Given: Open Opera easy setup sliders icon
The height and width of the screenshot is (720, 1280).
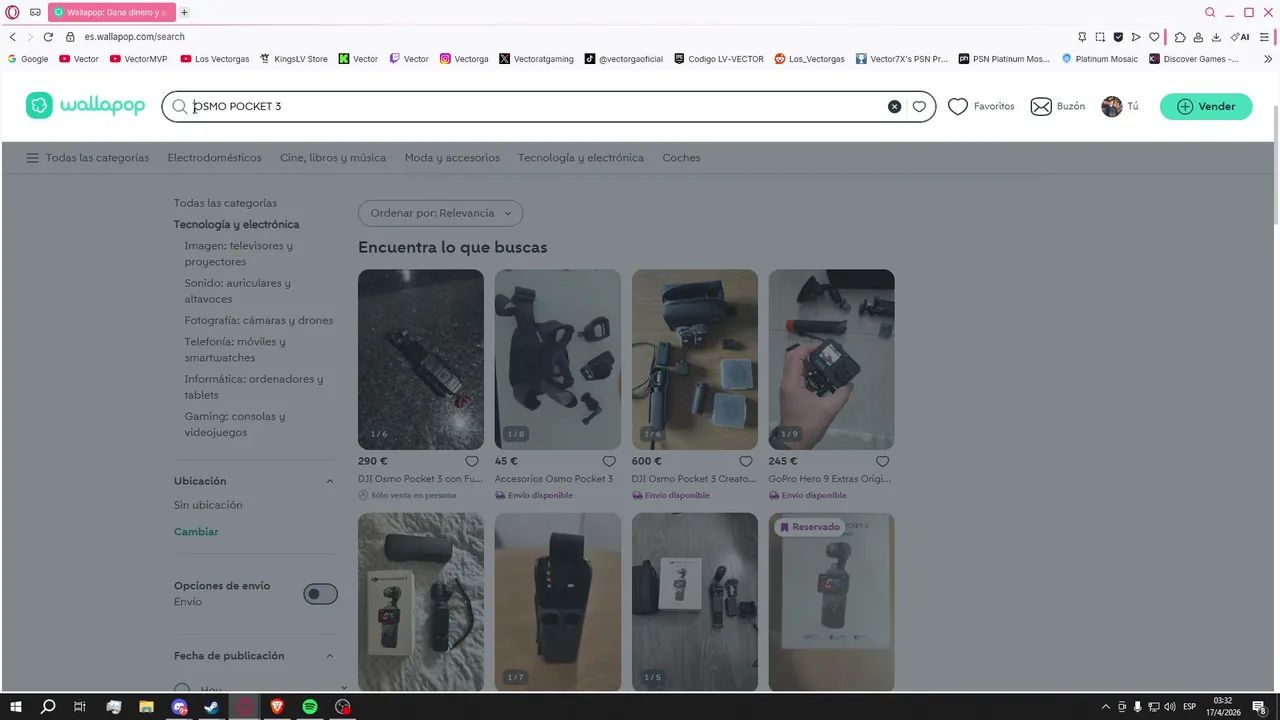Looking at the screenshot, I should click(x=1264, y=37).
